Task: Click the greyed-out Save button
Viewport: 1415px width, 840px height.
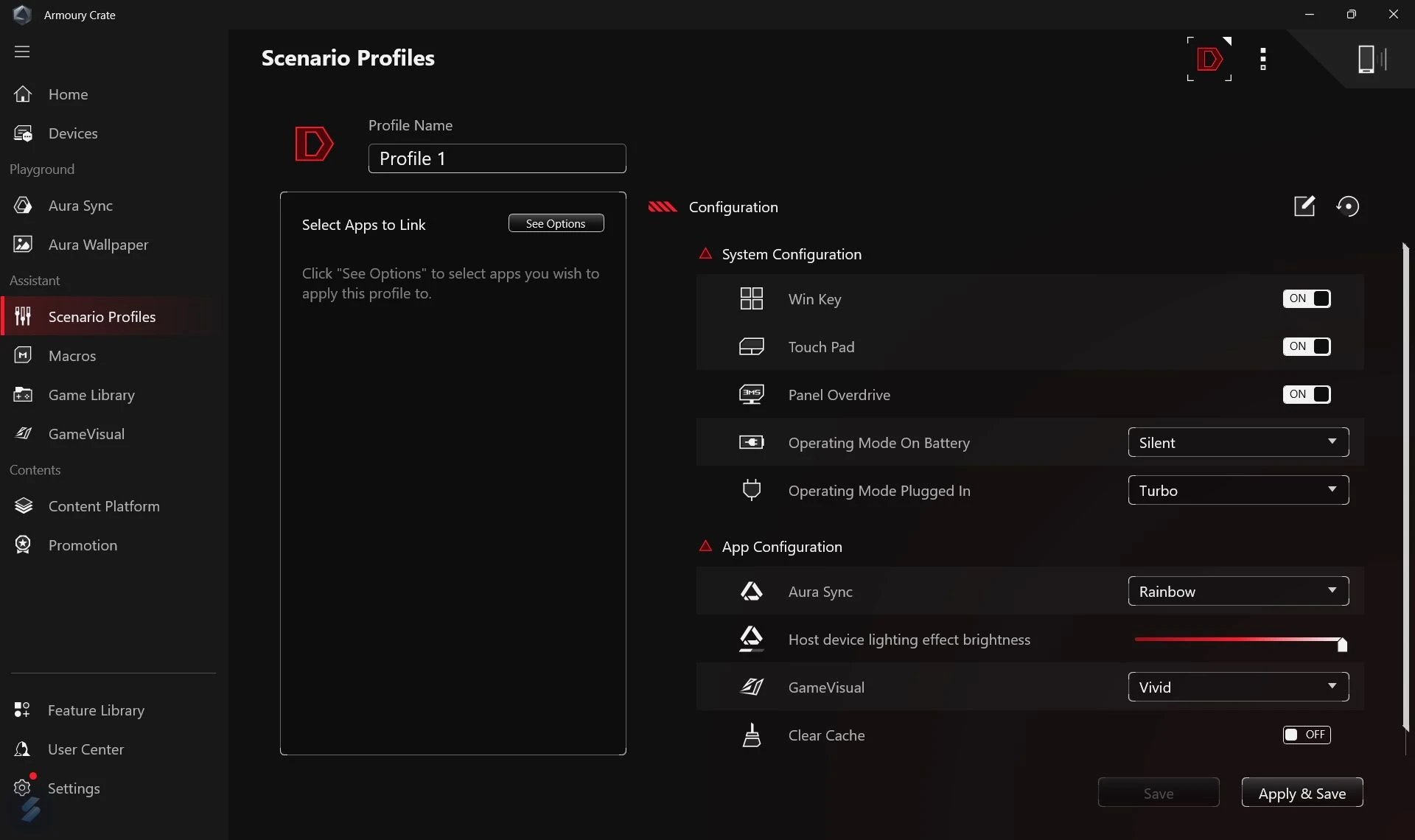Action: tap(1159, 793)
